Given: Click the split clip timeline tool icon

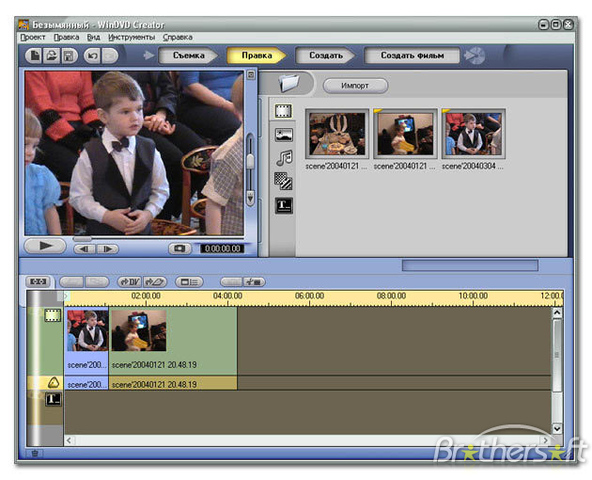Looking at the screenshot, I should coord(254,282).
